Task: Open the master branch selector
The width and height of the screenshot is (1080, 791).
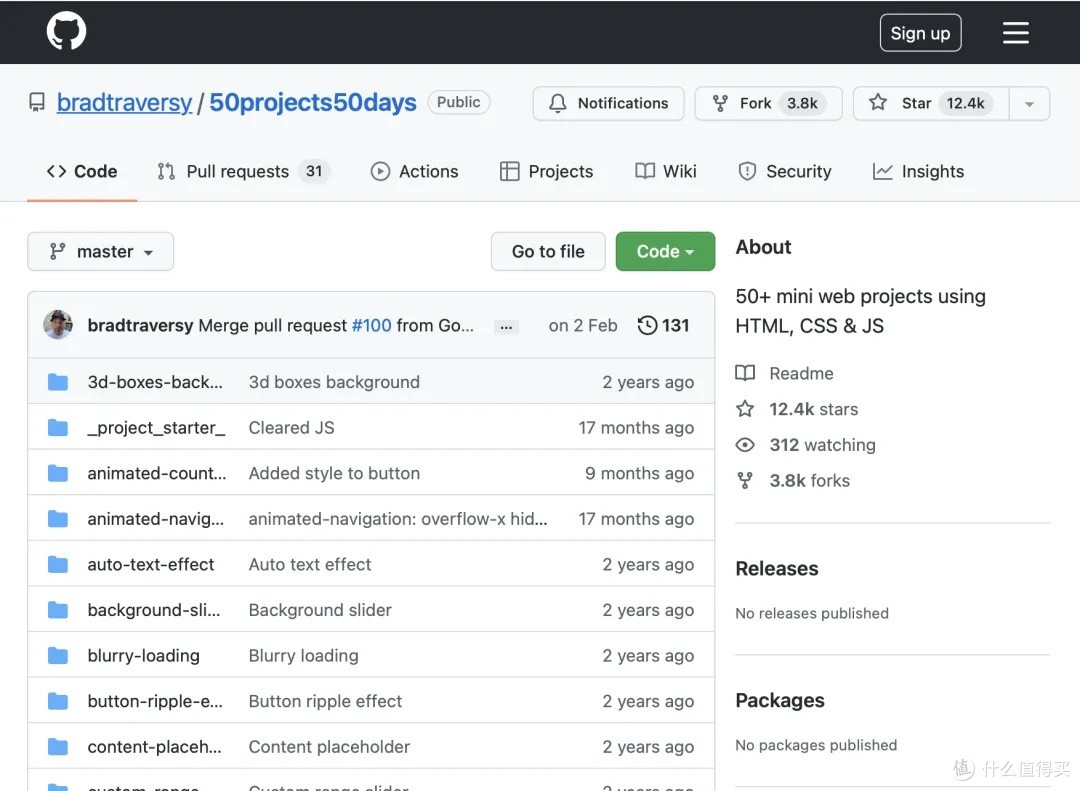Action: point(101,251)
